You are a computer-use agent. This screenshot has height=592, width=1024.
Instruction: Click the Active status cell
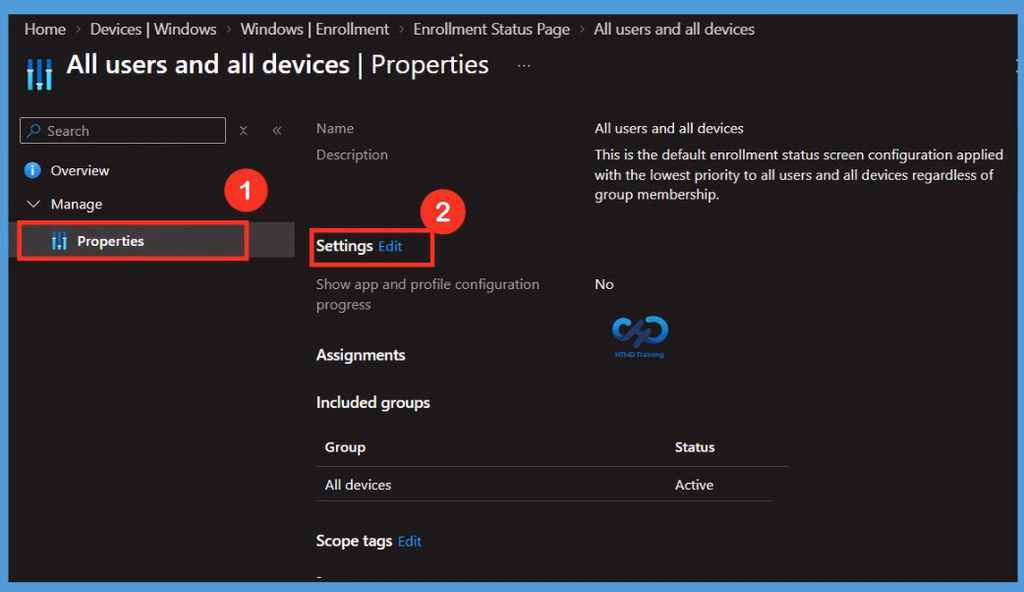(x=694, y=485)
